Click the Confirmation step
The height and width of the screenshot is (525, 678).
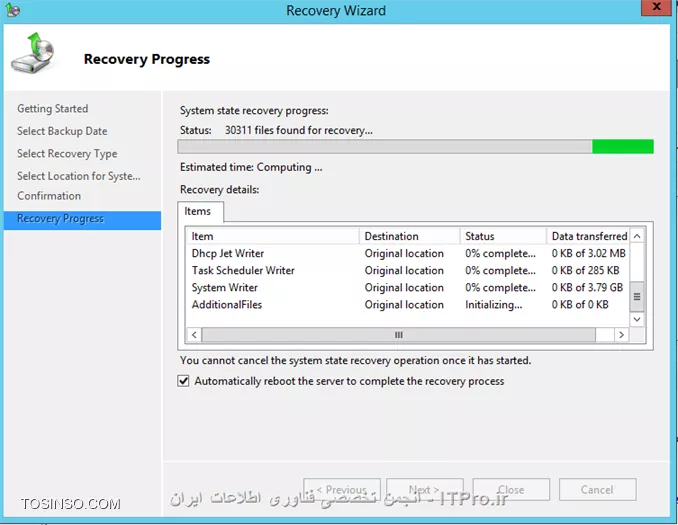click(49, 196)
